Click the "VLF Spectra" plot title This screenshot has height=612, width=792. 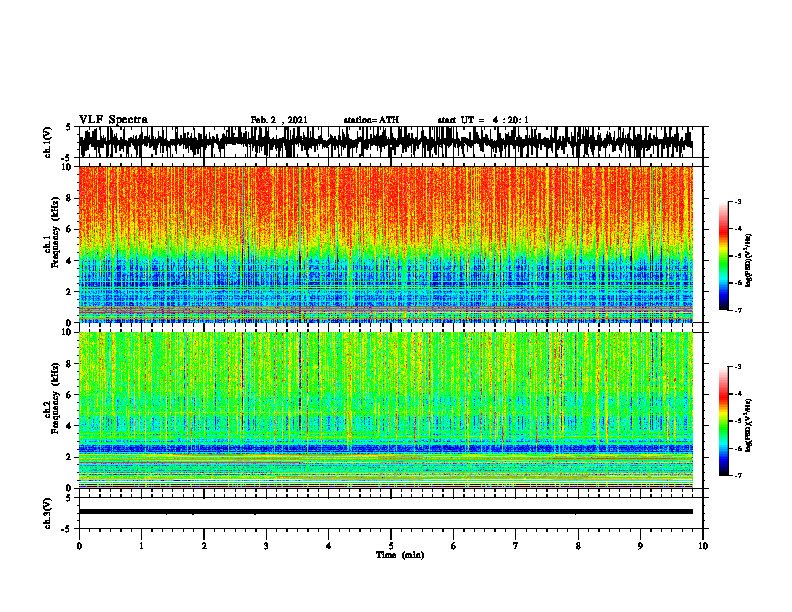tap(113, 120)
